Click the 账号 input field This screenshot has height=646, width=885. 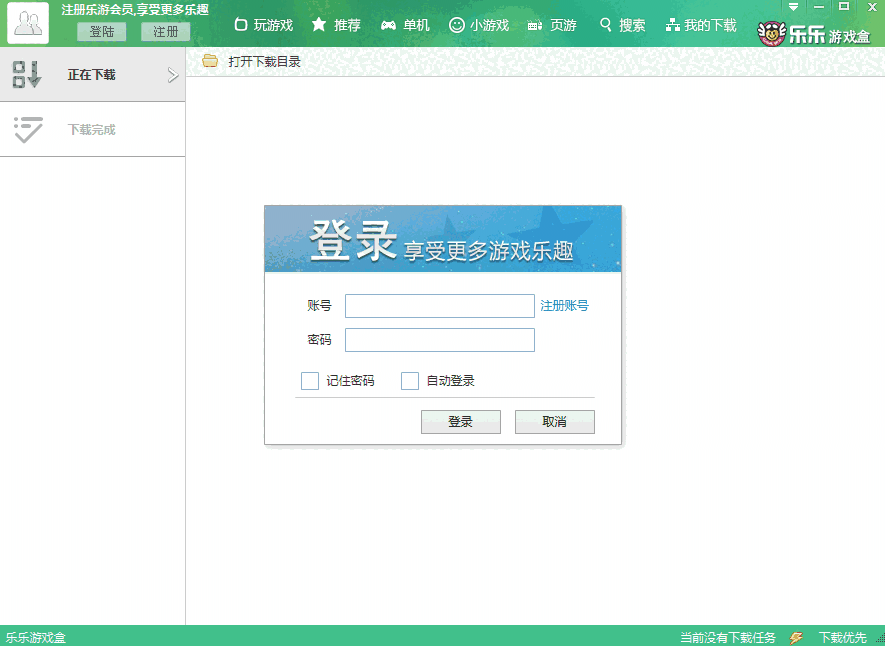click(x=439, y=306)
